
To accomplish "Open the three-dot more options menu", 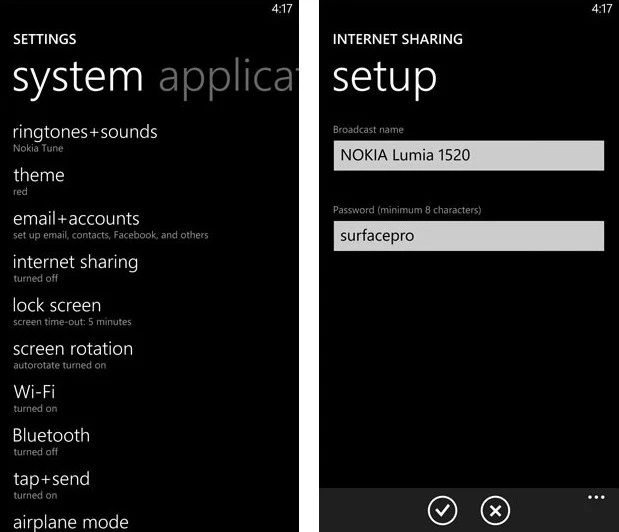I will click(x=596, y=497).
